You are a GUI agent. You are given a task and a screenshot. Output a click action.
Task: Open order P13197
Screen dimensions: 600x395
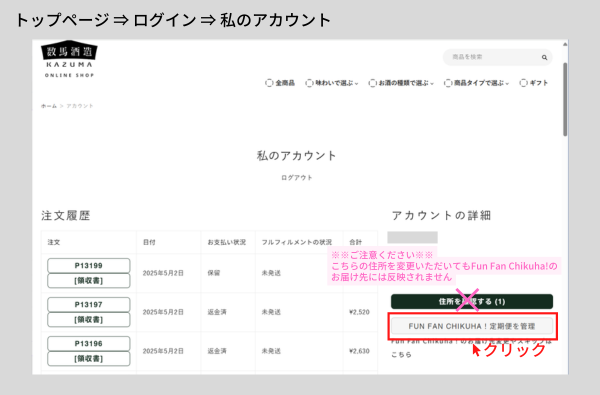[x=88, y=305]
